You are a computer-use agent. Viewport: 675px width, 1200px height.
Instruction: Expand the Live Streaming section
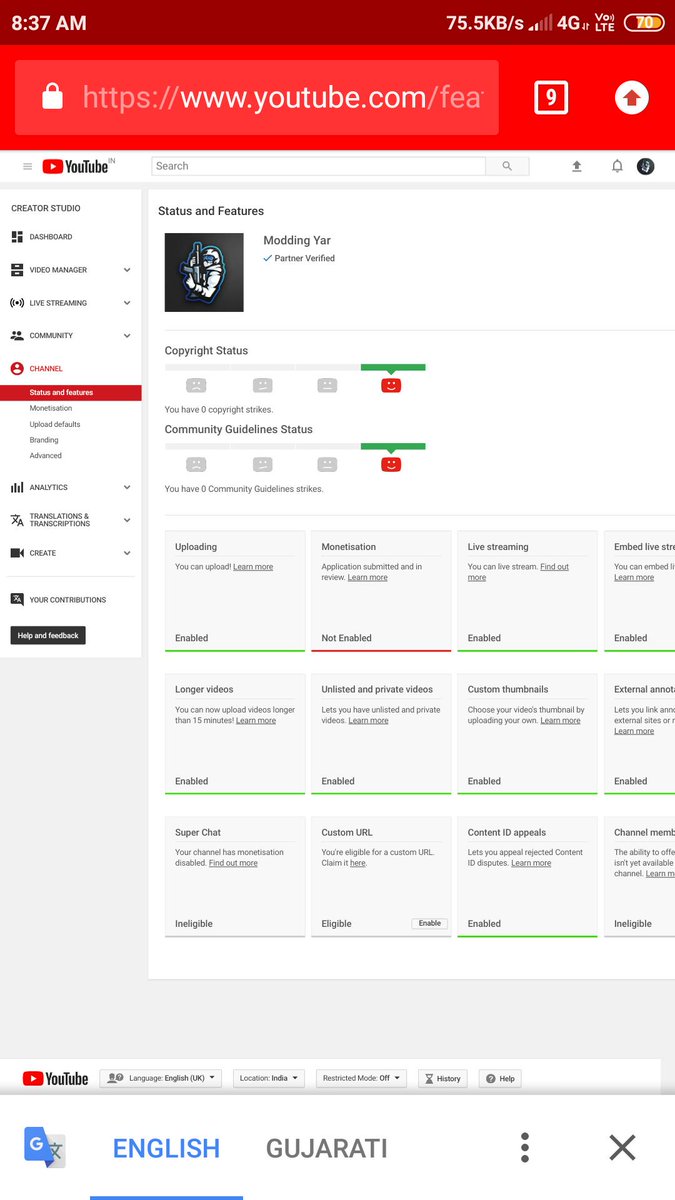127,303
